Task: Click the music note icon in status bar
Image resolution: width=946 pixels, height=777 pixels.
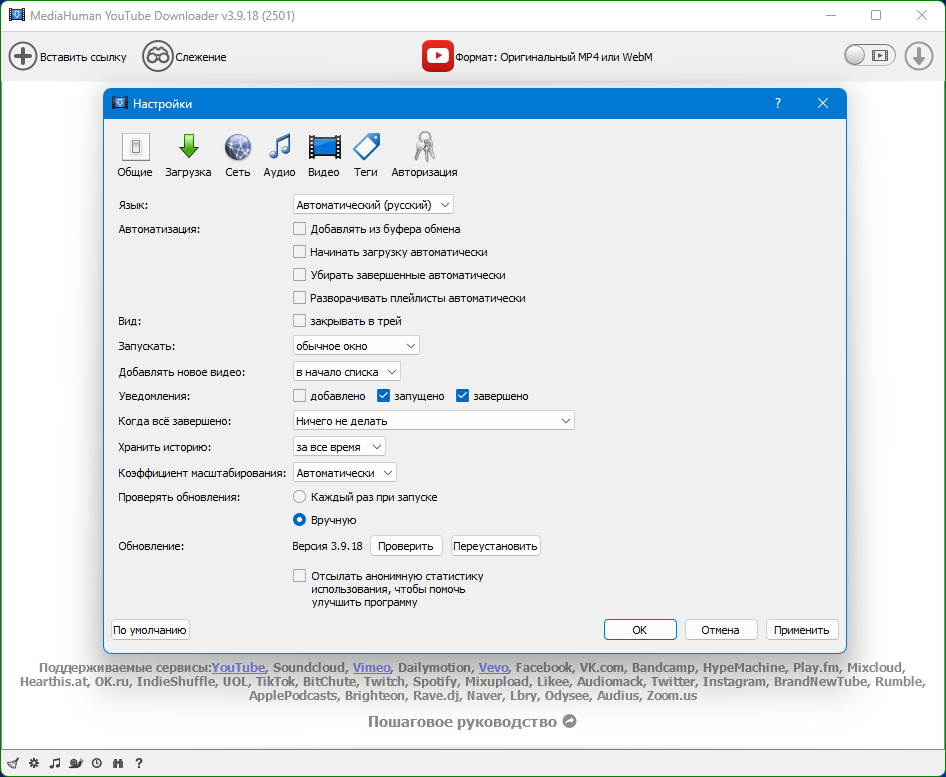Action: (55, 763)
